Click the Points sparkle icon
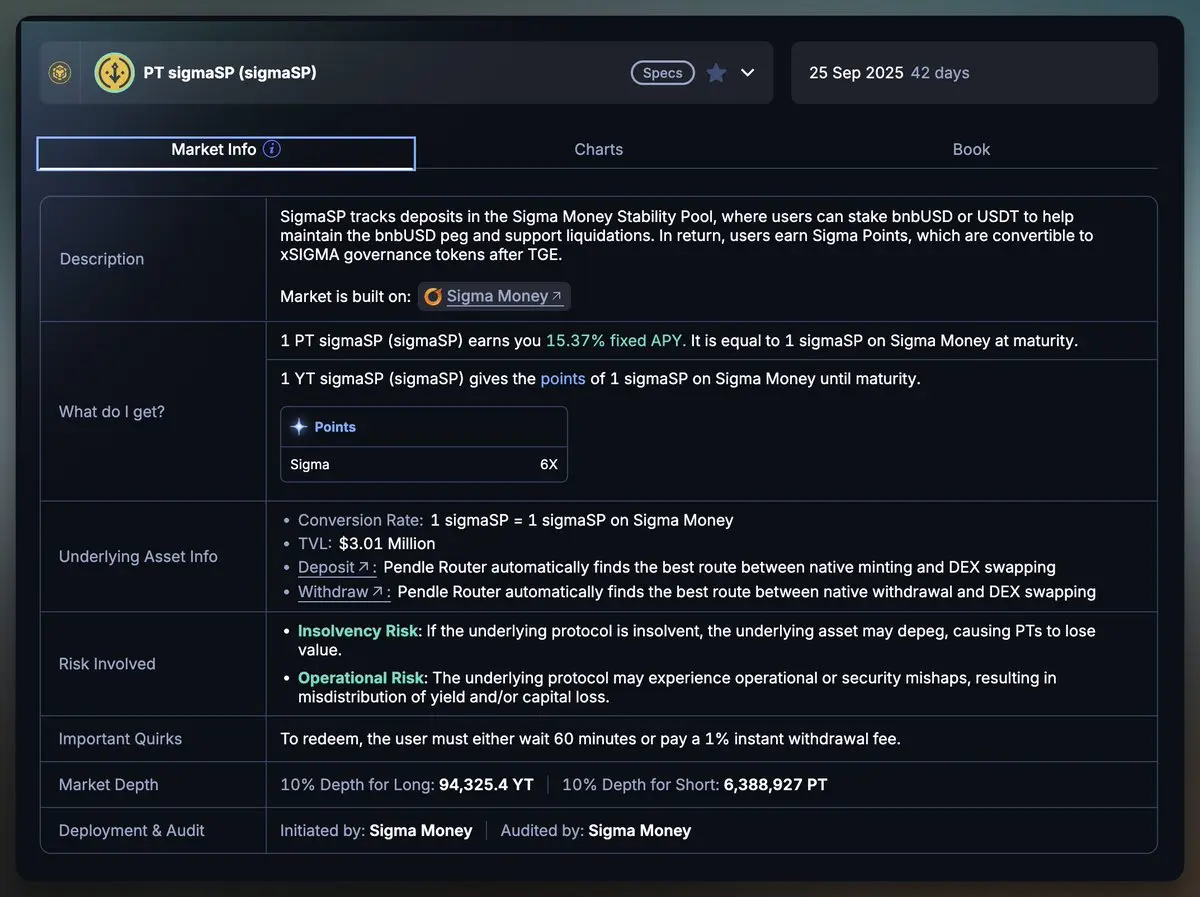This screenshot has height=897, width=1200. (x=299, y=426)
